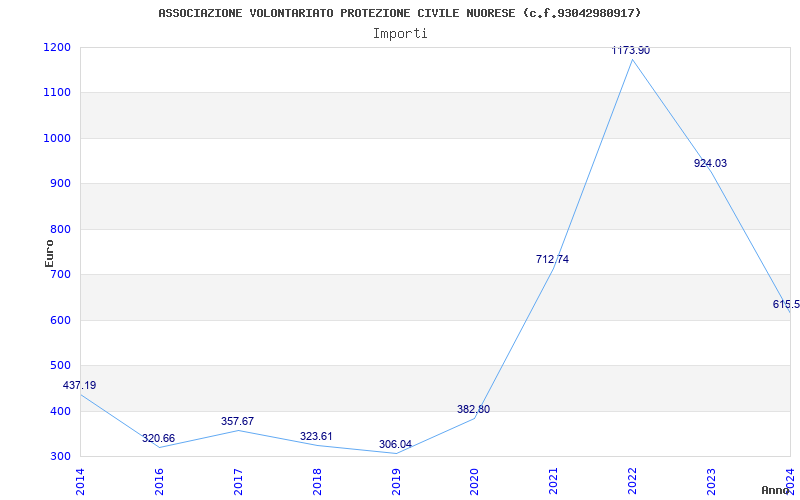This screenshot has height=500, width=800.
Task: Select the data label 357.67
Action: point(237,421)
